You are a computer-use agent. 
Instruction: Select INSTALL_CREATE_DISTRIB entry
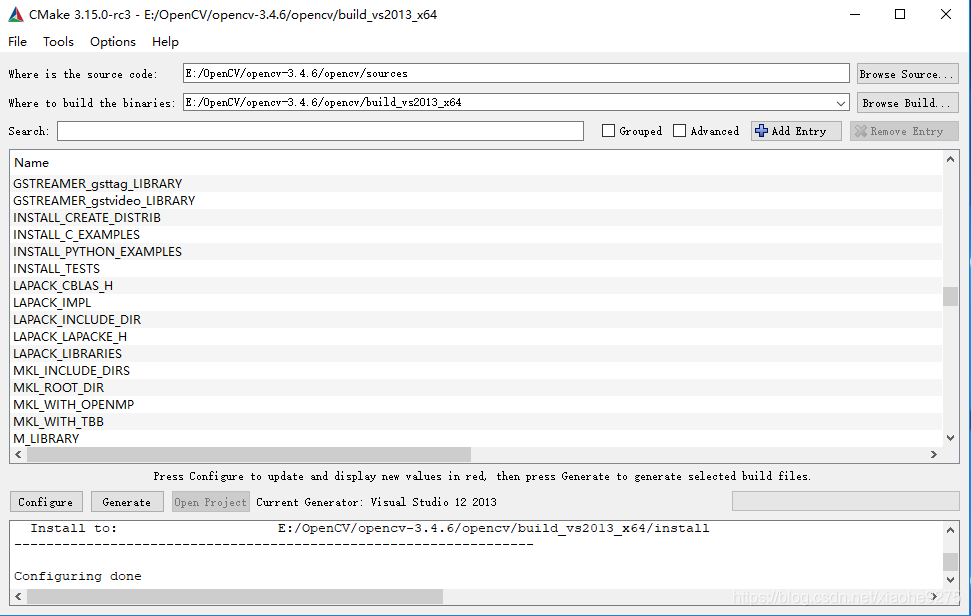click(x=477, y=218)
